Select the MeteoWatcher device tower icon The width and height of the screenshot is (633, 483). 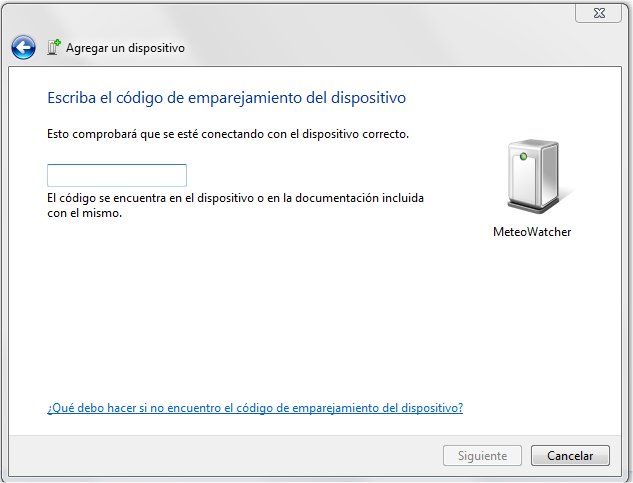point(531,179)
